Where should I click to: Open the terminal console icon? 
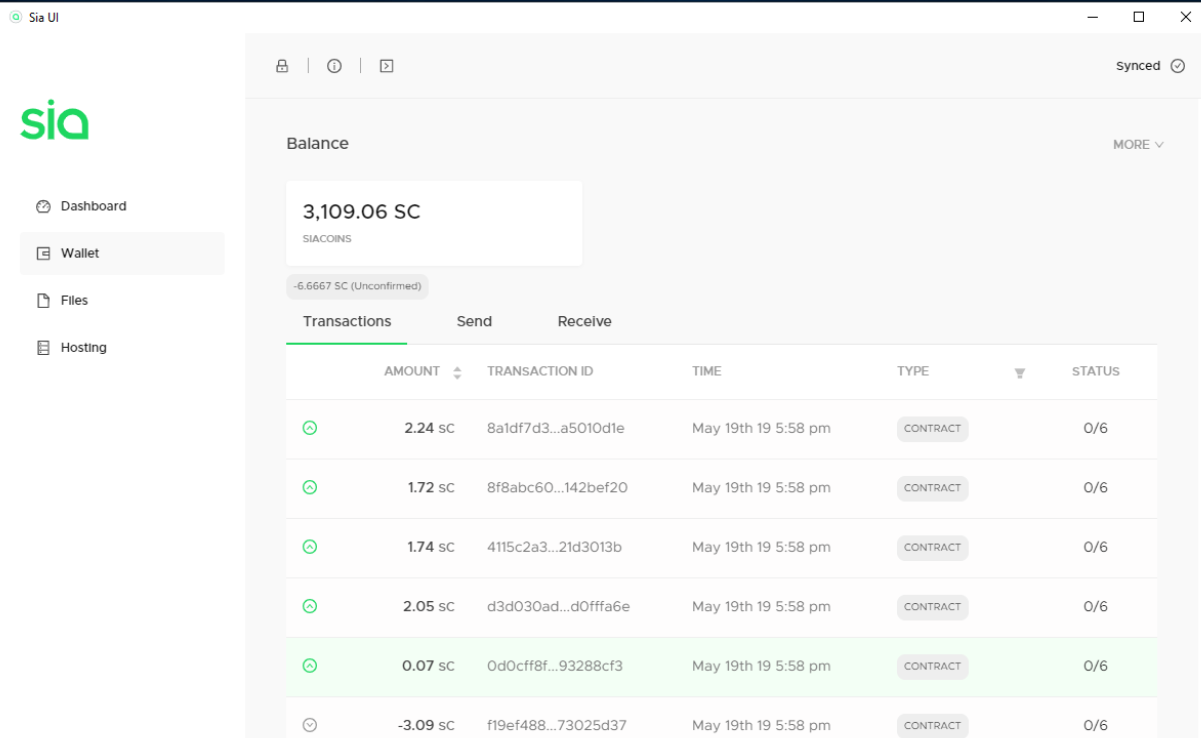[x=386, y=65]
